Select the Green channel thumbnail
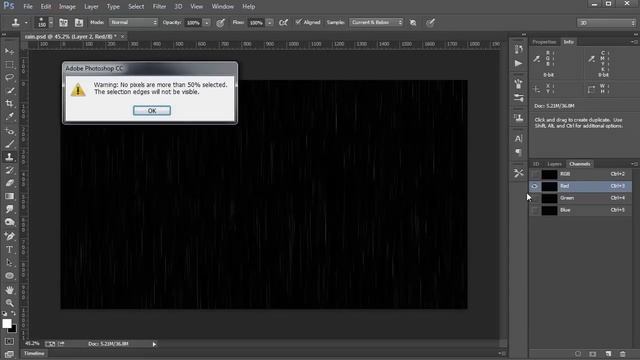640x360 pixels. [x=549, y=198]
